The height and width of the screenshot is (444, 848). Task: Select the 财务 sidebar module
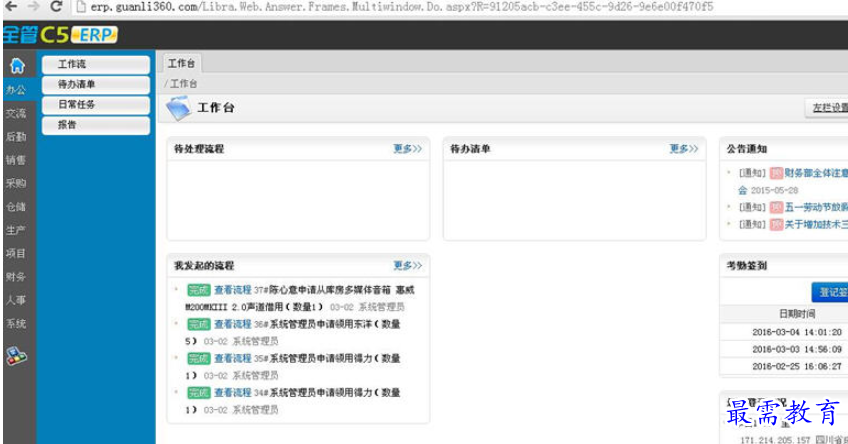click(x=16, y=276)
